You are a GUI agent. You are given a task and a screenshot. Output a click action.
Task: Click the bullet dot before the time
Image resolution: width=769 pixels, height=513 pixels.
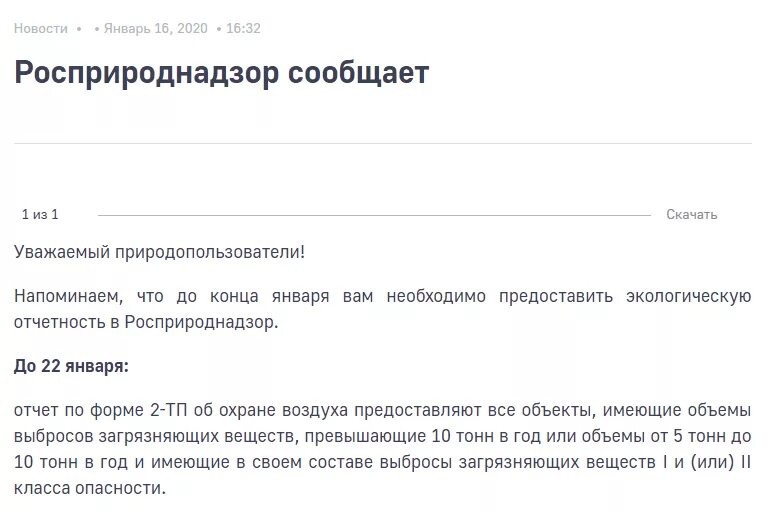pos(219,29)
